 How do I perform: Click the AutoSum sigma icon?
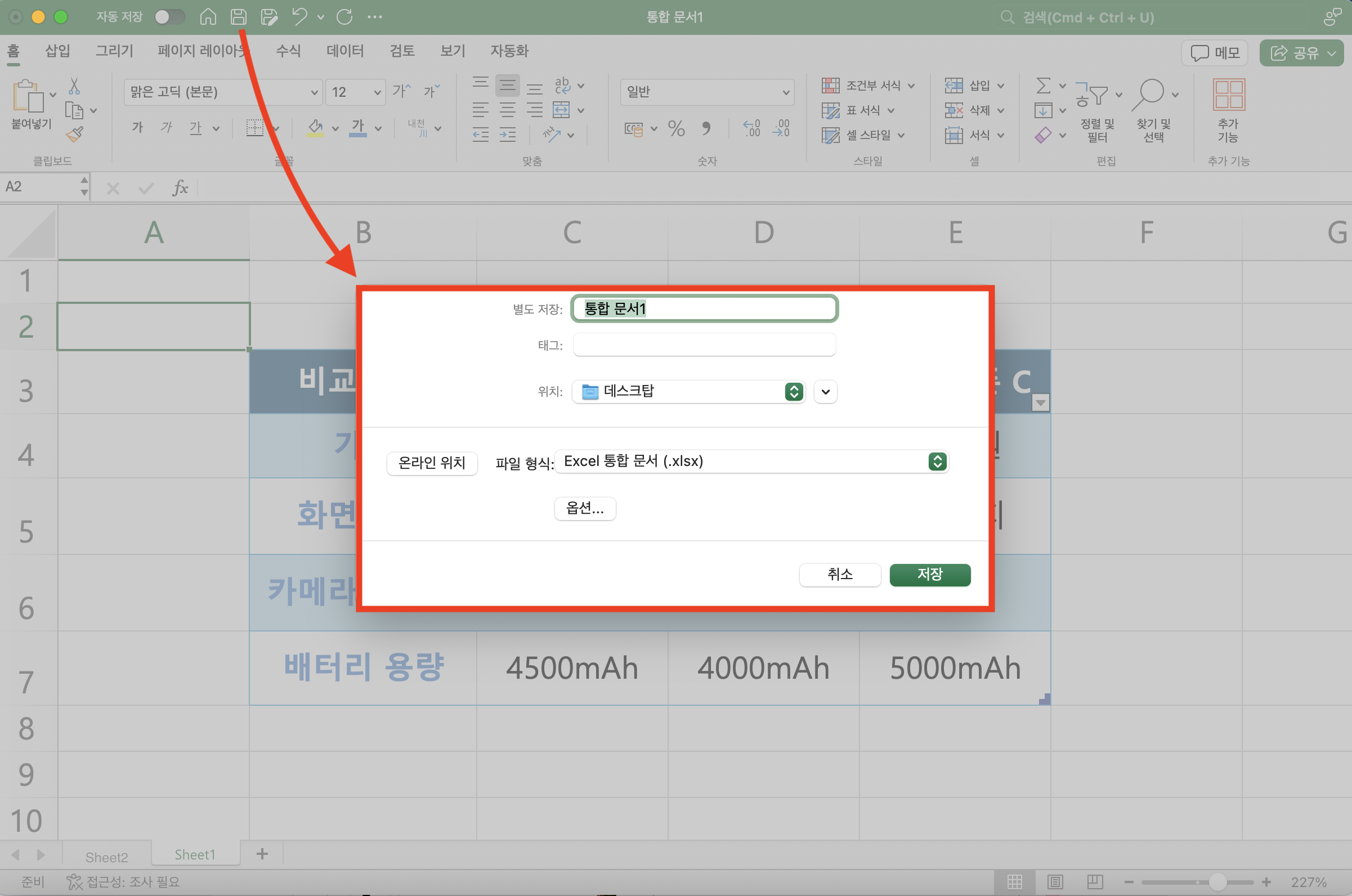1044,86
